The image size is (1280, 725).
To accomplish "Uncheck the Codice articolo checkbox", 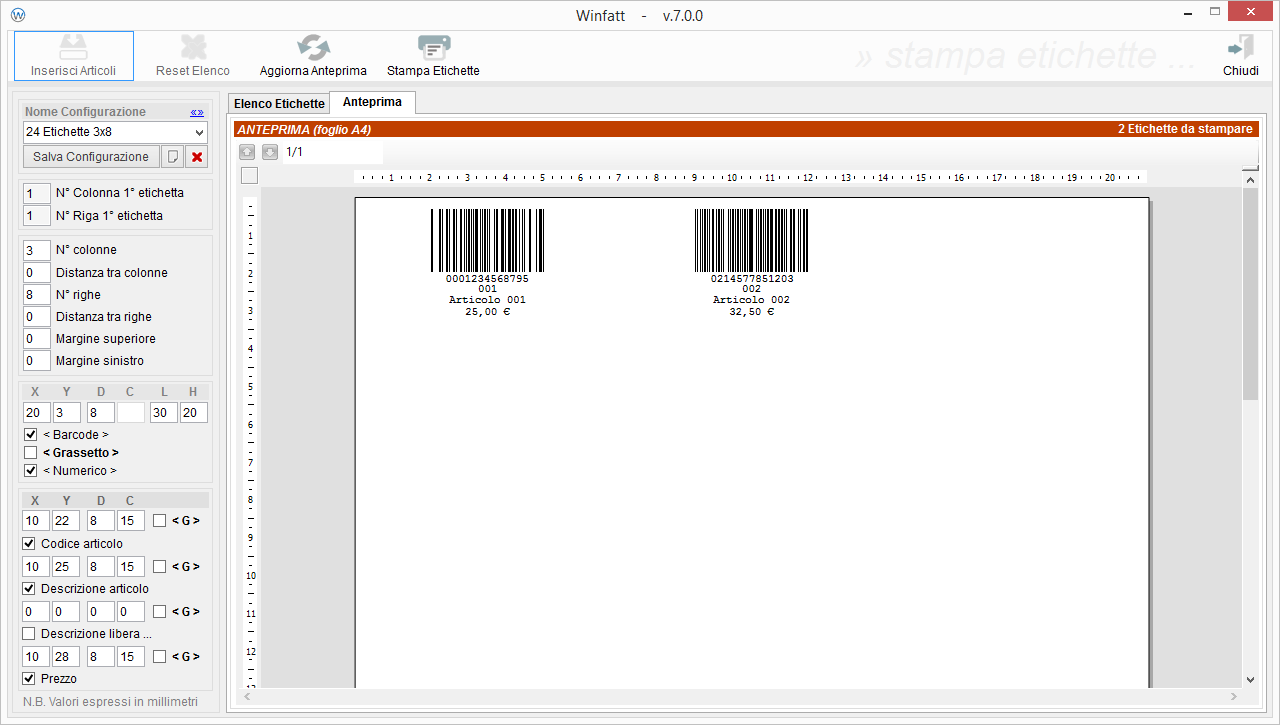I will click(29, 544).
